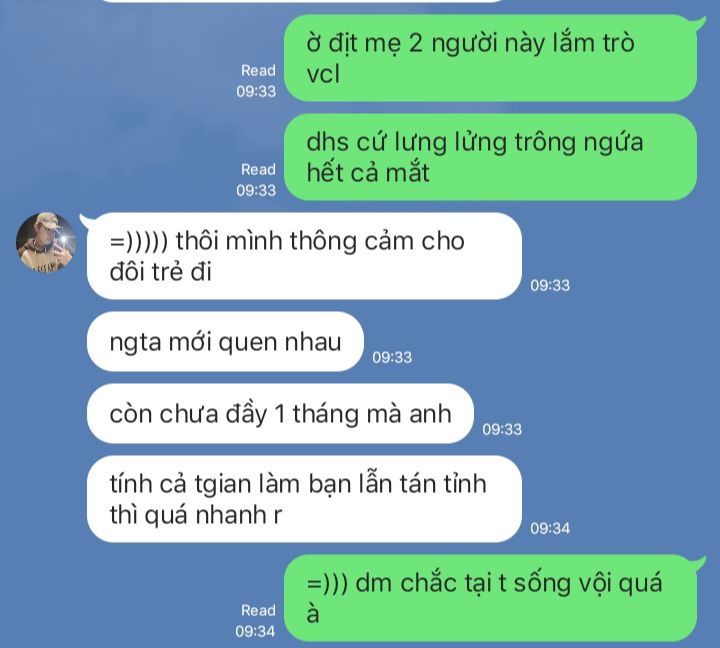Tap the 09:33 timestamp next to "ngta mới quen nhau"
The image size is (720, 648).
click(x=392, y=357)
